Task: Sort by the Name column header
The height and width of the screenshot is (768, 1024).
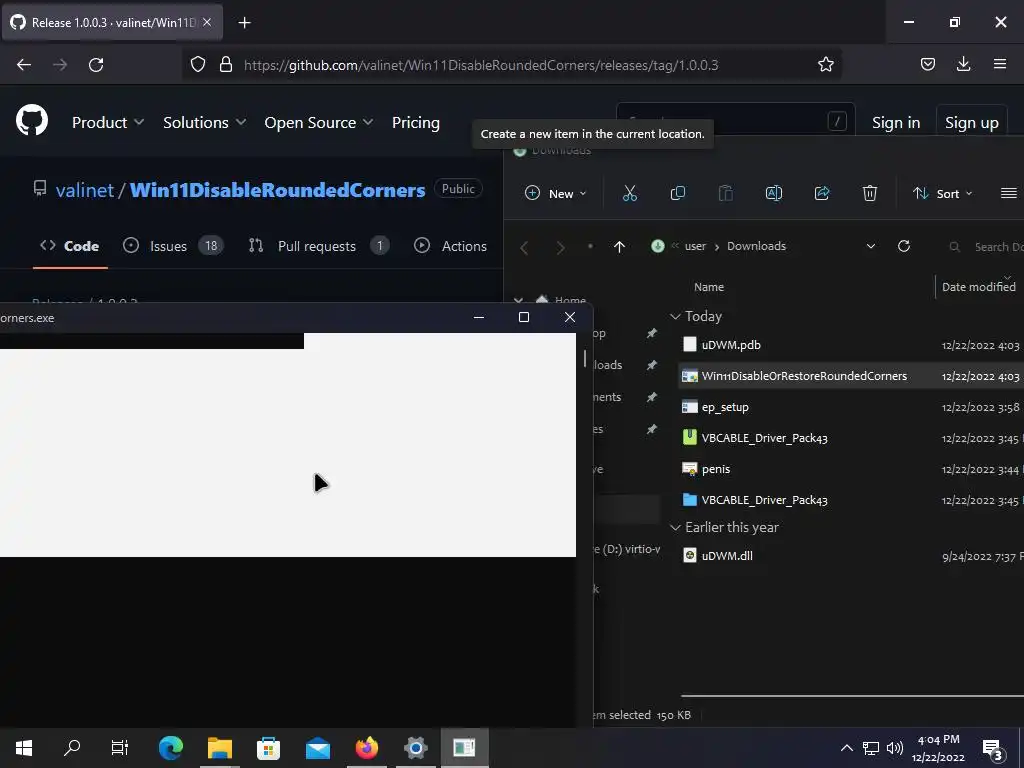Action: [x=709, y=287]
